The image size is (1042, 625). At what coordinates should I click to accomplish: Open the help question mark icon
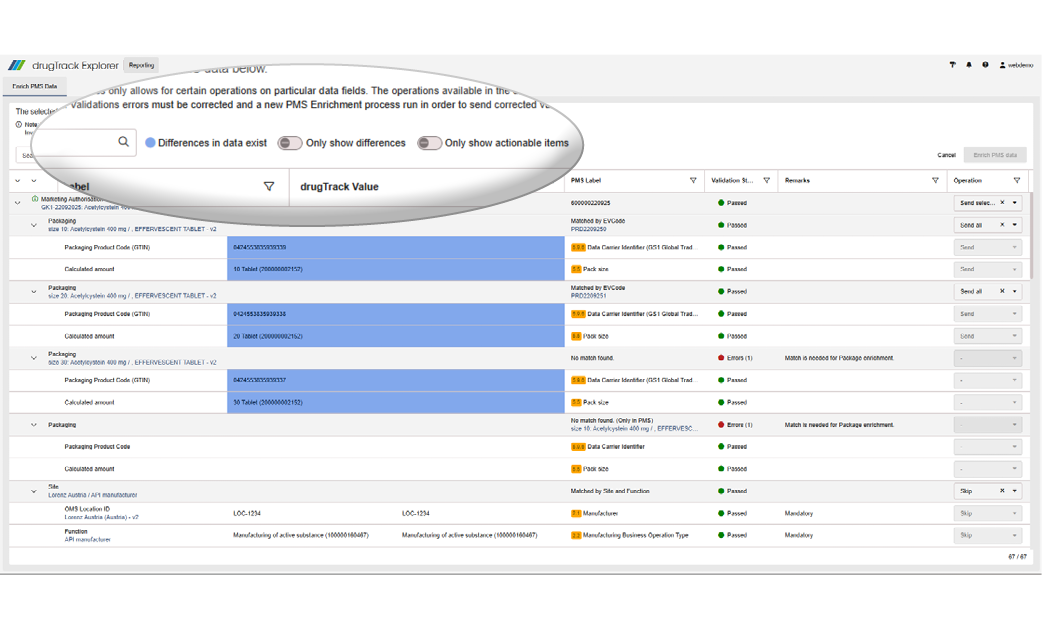pyautogui.click(x=985, y=65)
